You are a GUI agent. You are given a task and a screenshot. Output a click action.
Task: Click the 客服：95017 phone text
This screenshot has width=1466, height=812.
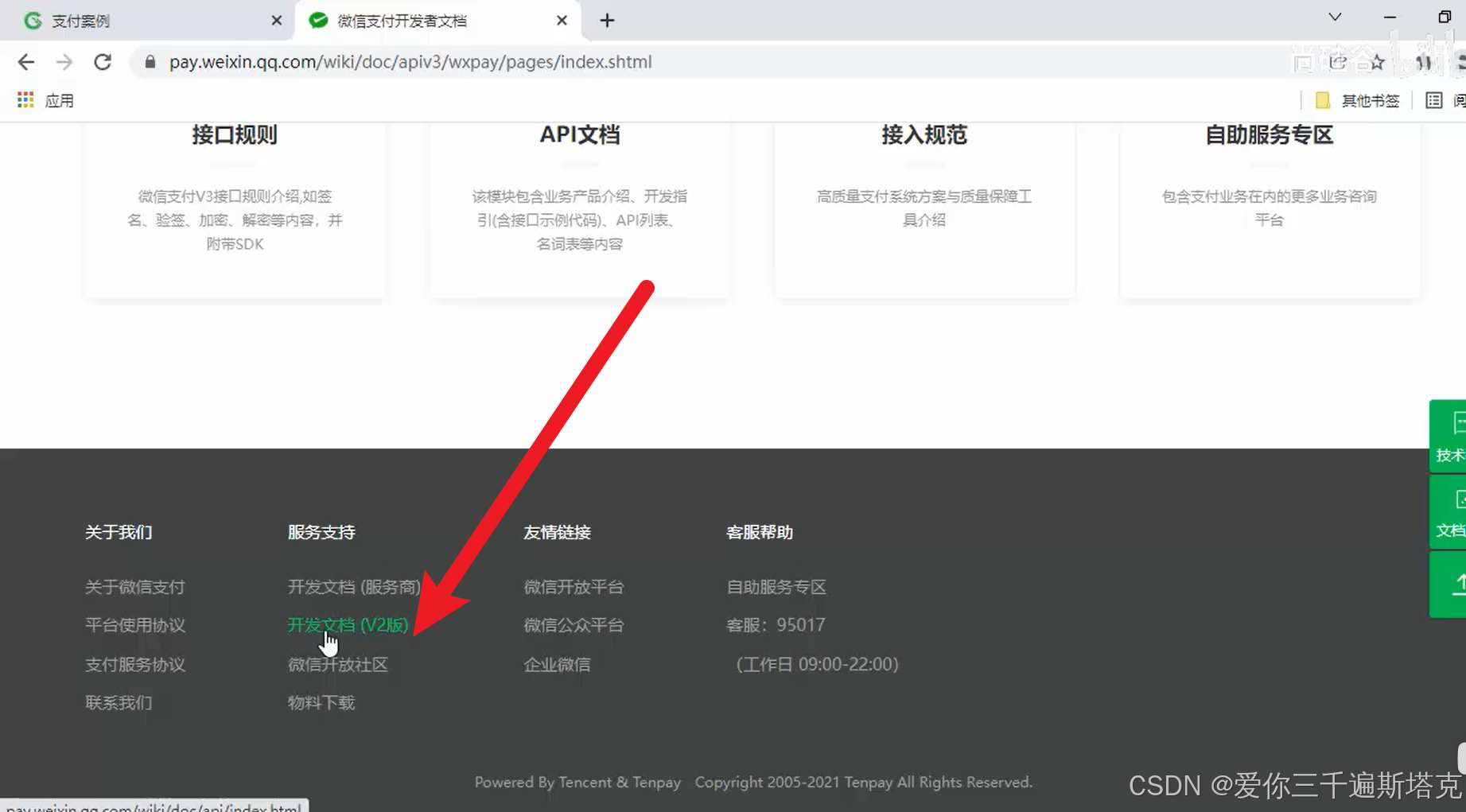click(776, 625)
